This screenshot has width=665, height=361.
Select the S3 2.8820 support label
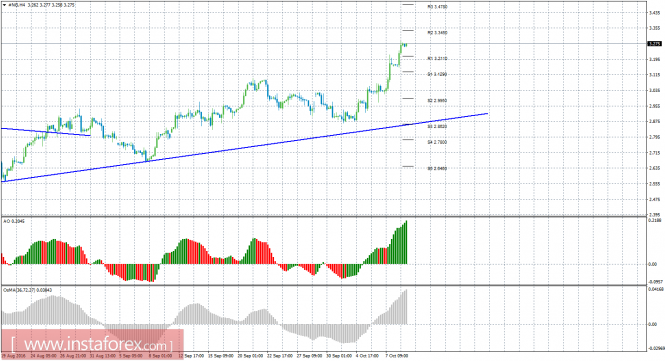click(437, 126)
